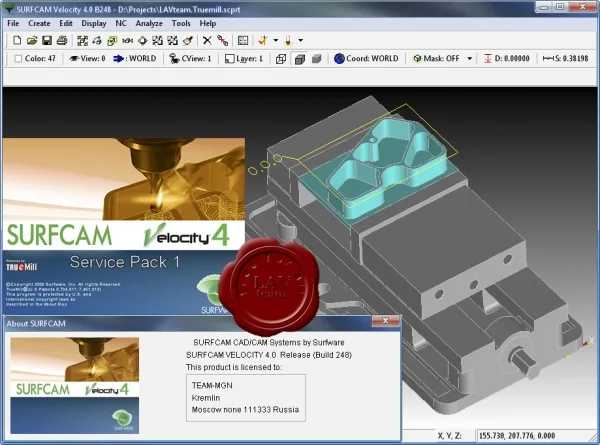This screenshot has width=600, height=445.
Task: Click the 'X, Y, Z:' status bar label
Action: pyautogui.click(x=450, y=435)
